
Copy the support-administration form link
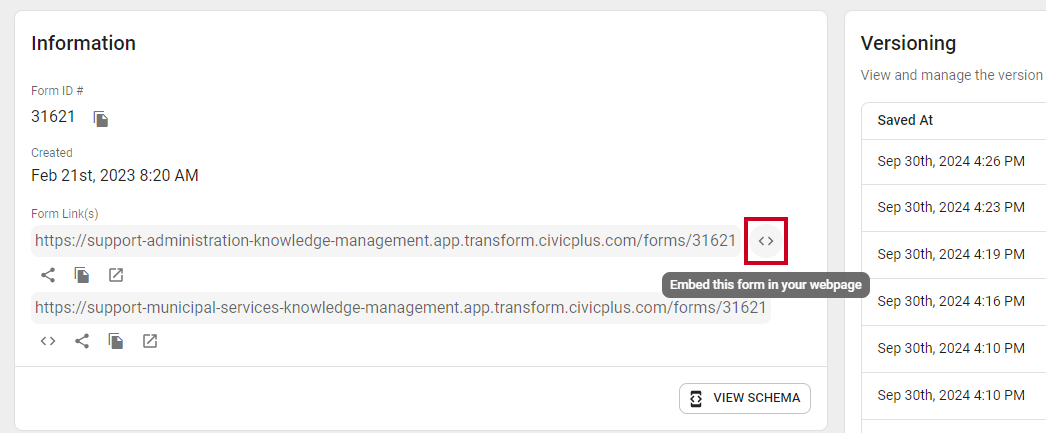click(82, 275)
